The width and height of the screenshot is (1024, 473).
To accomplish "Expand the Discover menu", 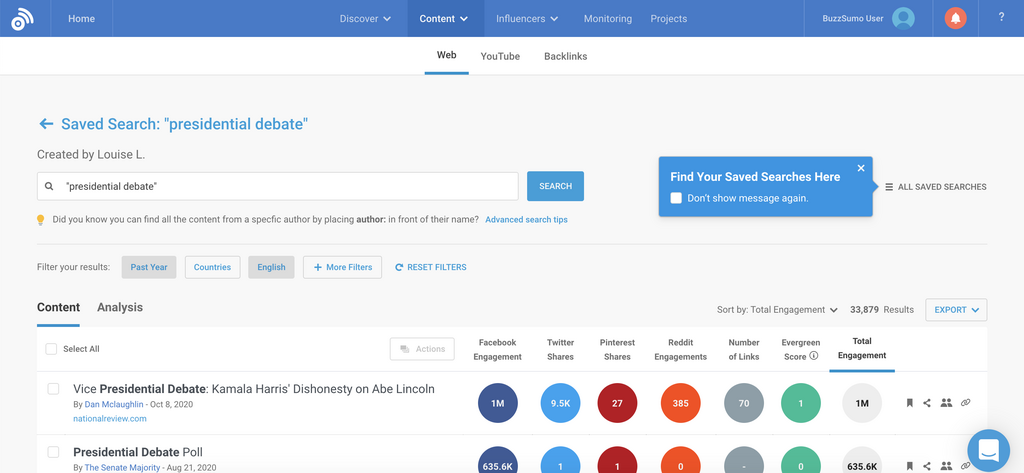I will [x=365, y=18].
